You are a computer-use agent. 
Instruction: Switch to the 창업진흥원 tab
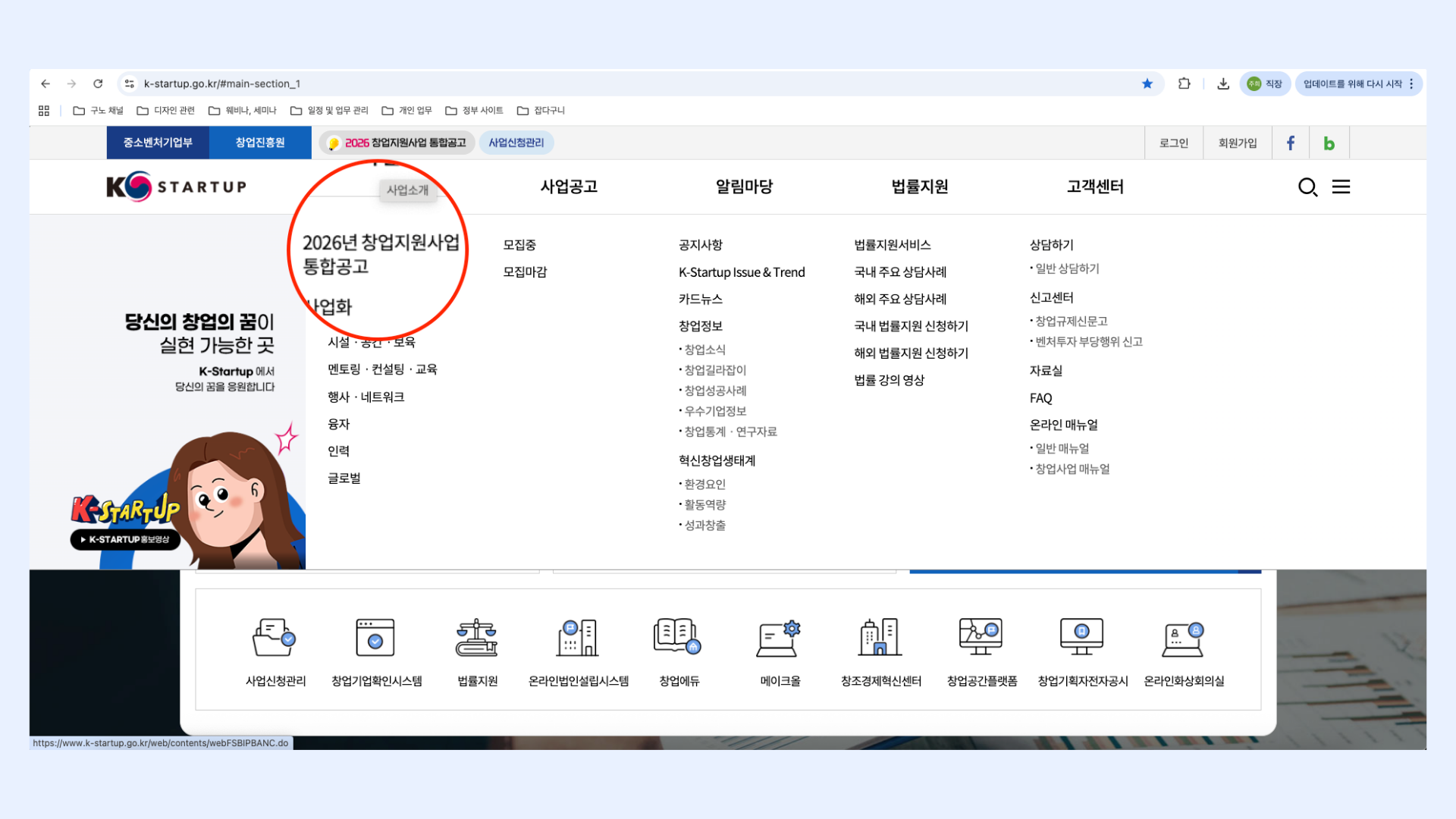(x=260, y=143)
